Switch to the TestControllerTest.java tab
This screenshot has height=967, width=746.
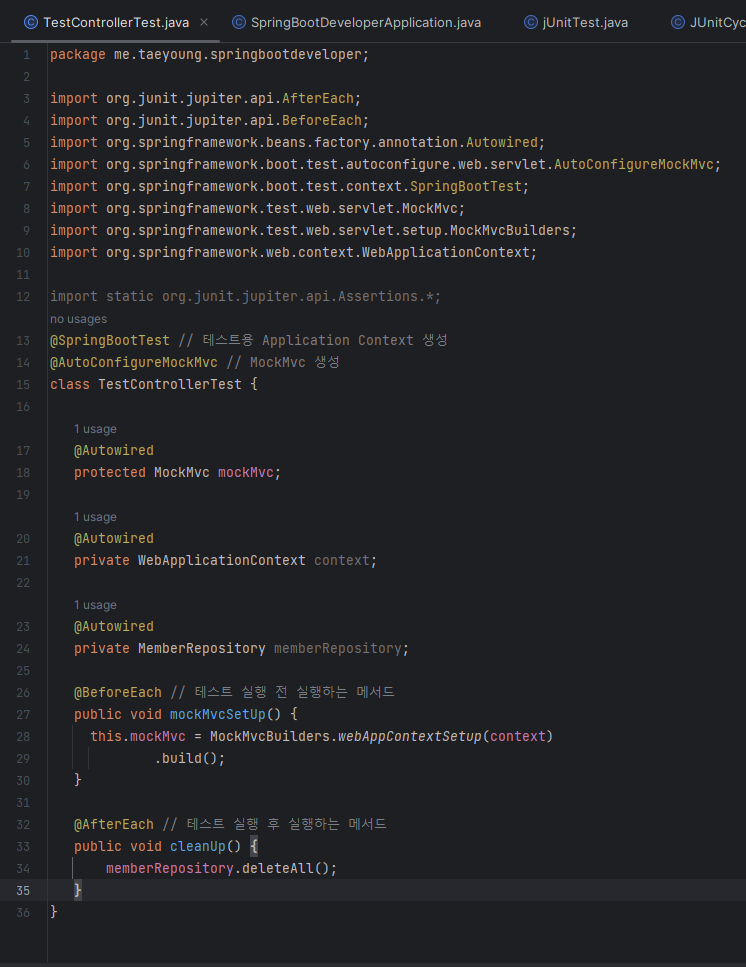coord(116,23)
